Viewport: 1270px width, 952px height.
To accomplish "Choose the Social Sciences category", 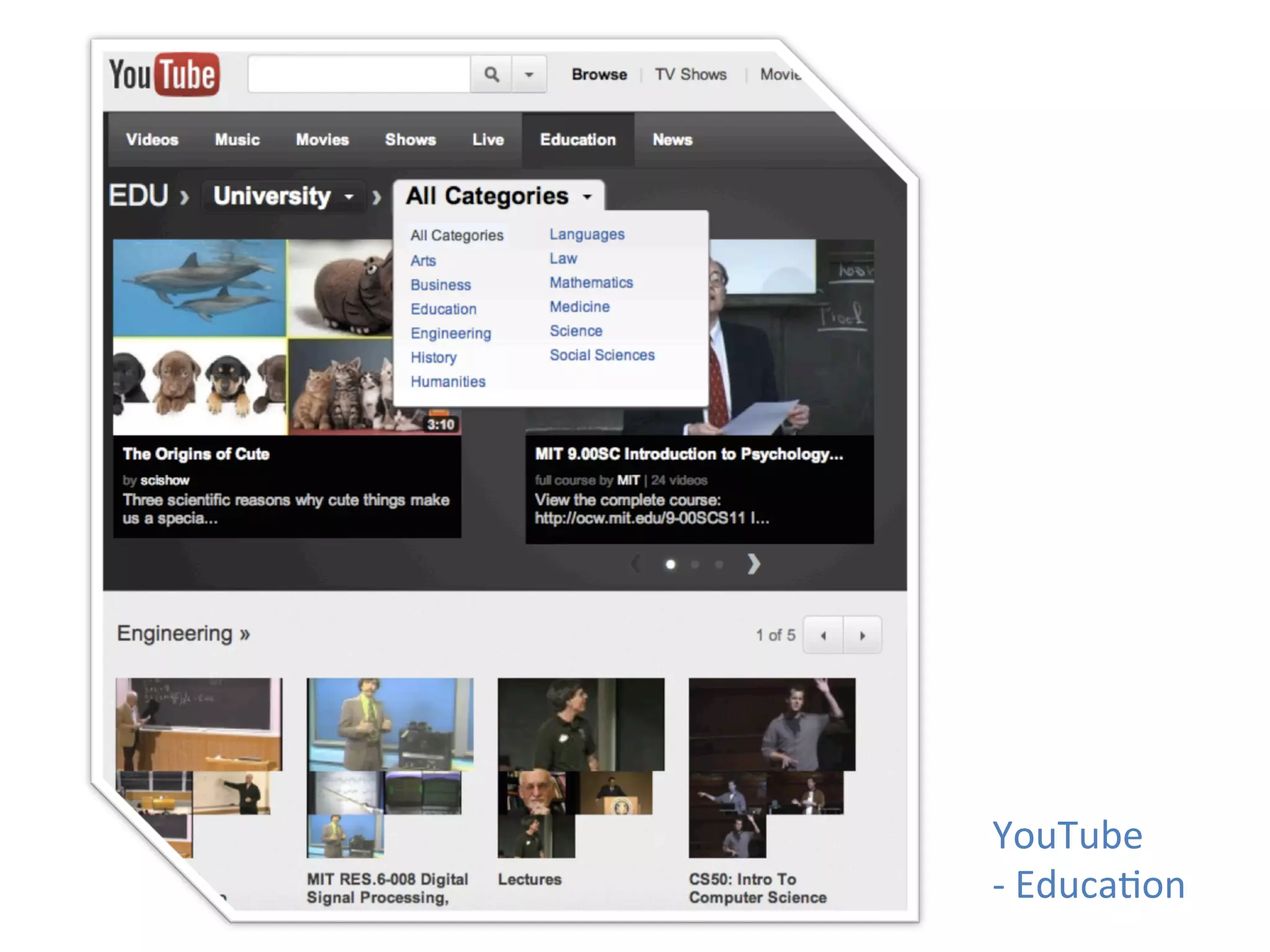I will point(602,355).
